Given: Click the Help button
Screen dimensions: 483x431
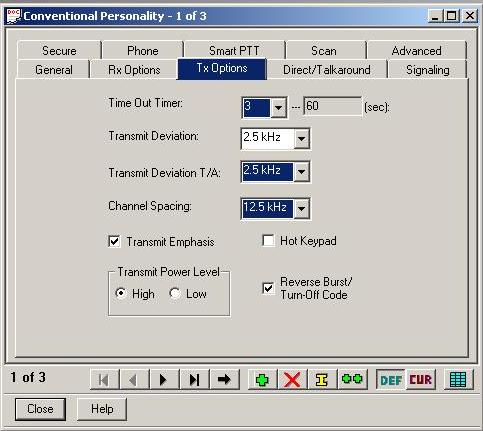Looking at the screenshot, I should [x=102, y=409].
